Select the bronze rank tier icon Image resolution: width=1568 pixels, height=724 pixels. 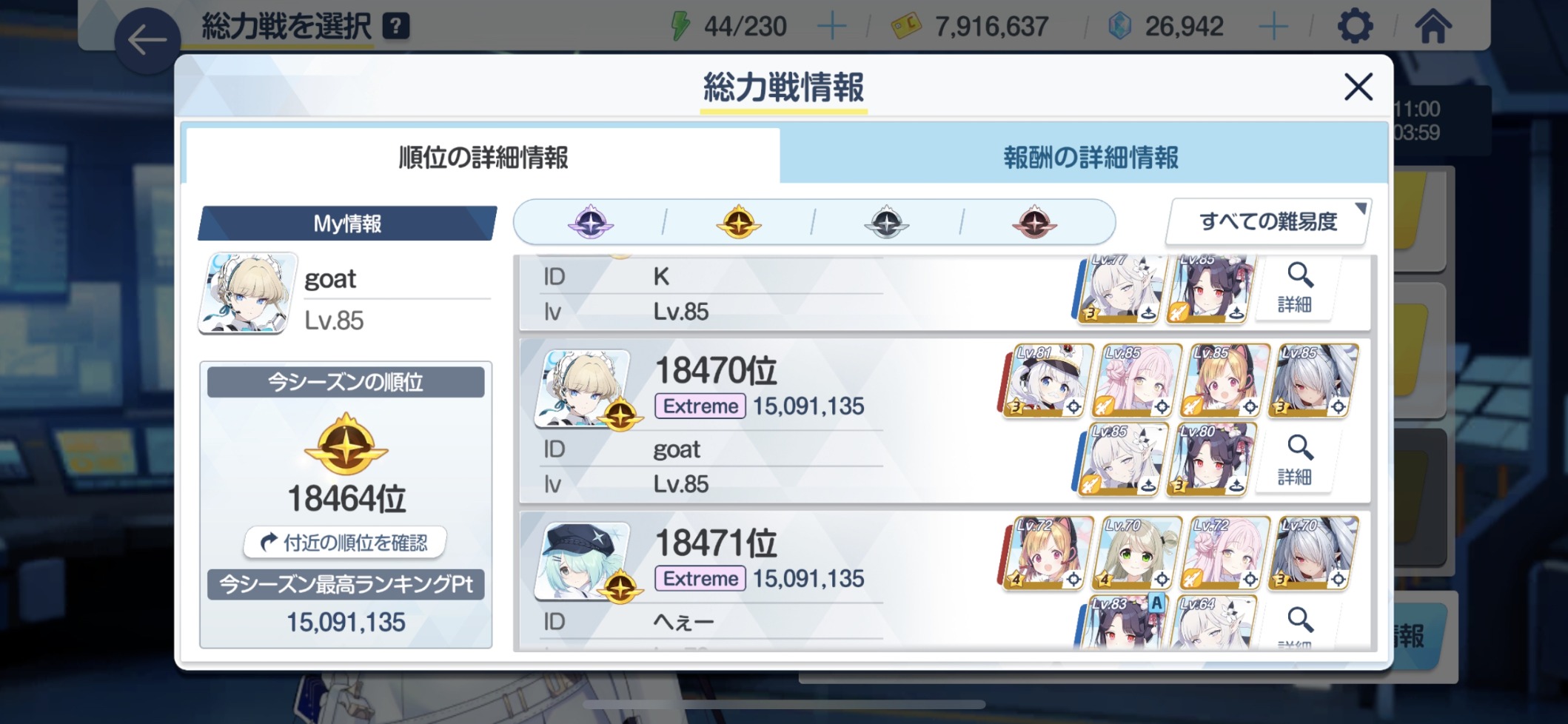click(x=1034, y=221)
